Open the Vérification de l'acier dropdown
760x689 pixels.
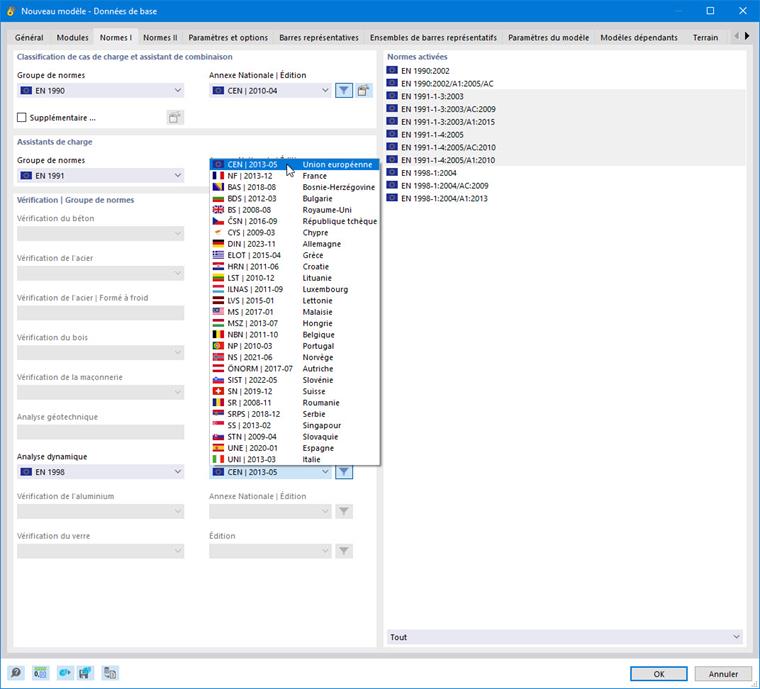(100, 273)
